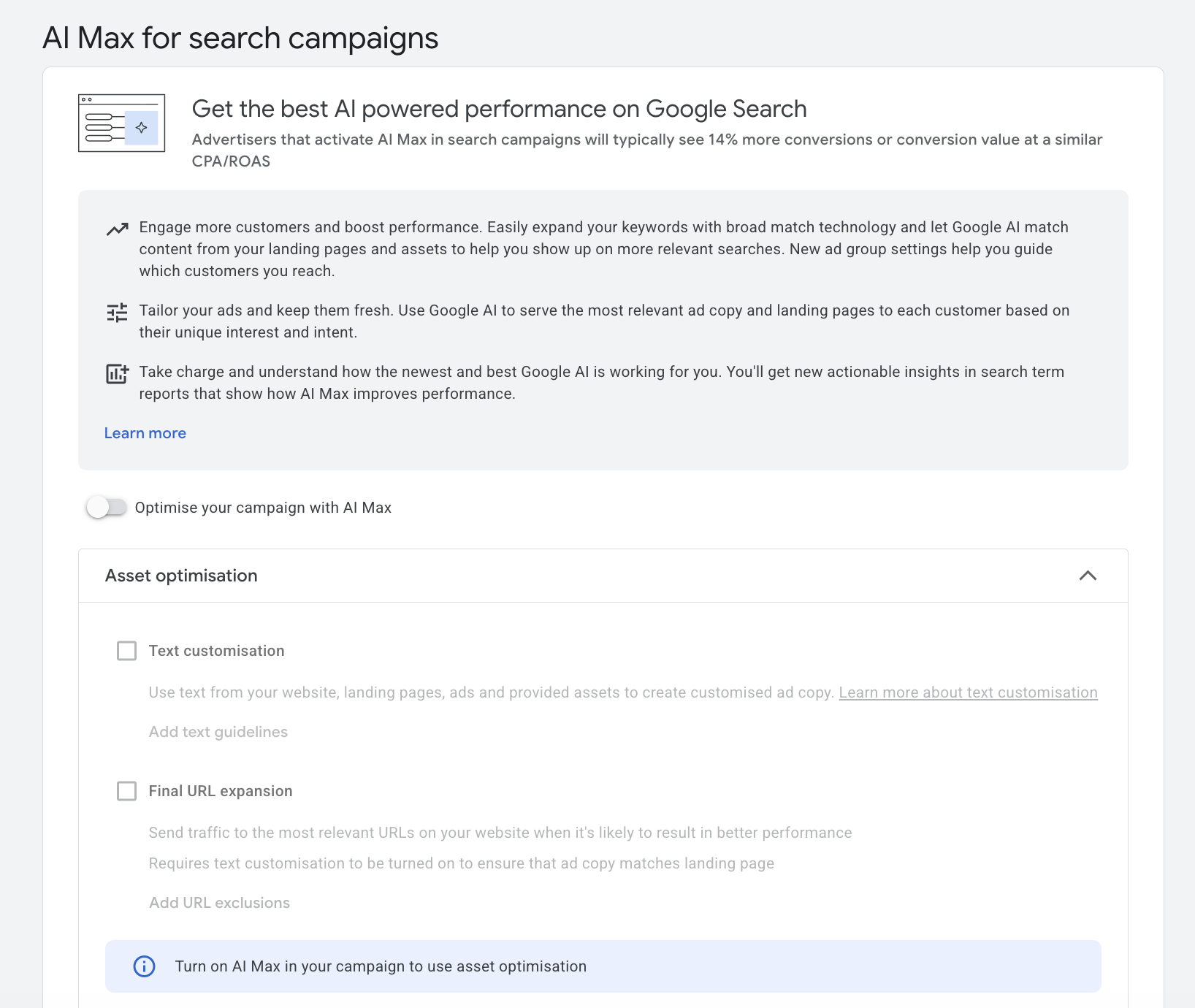Screen dimensions: 1195x1008
Task: Click the Turn on AI Max info banner
Action: [603, 966]
